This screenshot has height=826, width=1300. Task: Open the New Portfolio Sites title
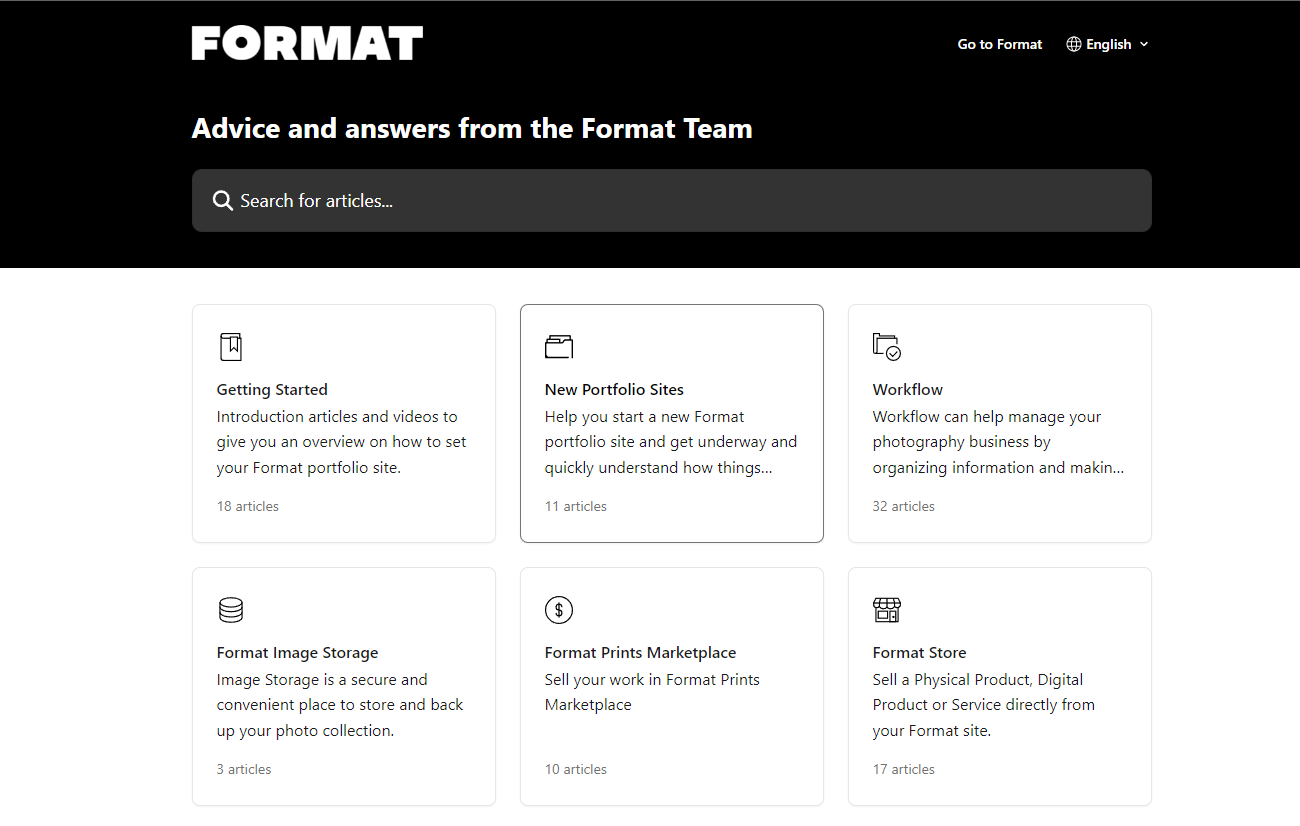(614, 390)
